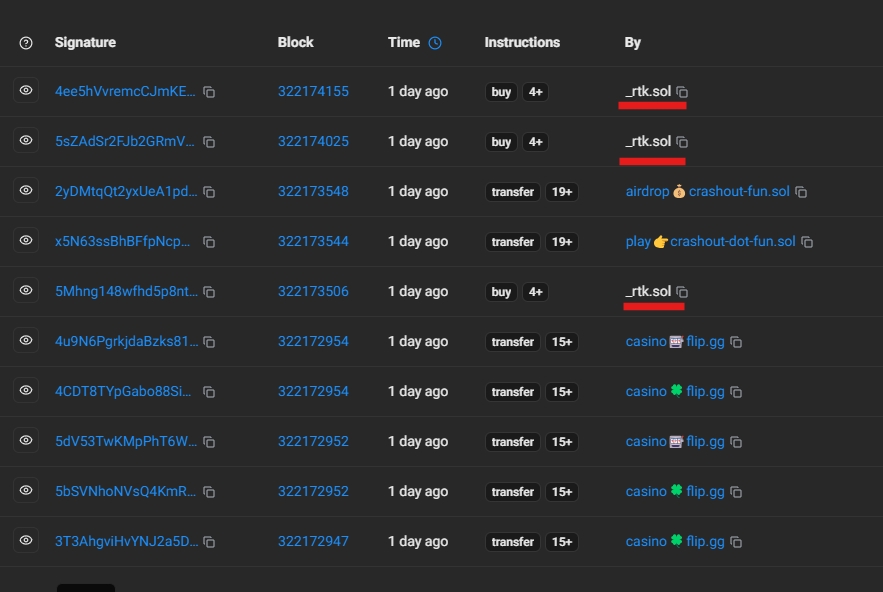Copy the play crashout-dot-fun.sol address

[x=807, y=242]
